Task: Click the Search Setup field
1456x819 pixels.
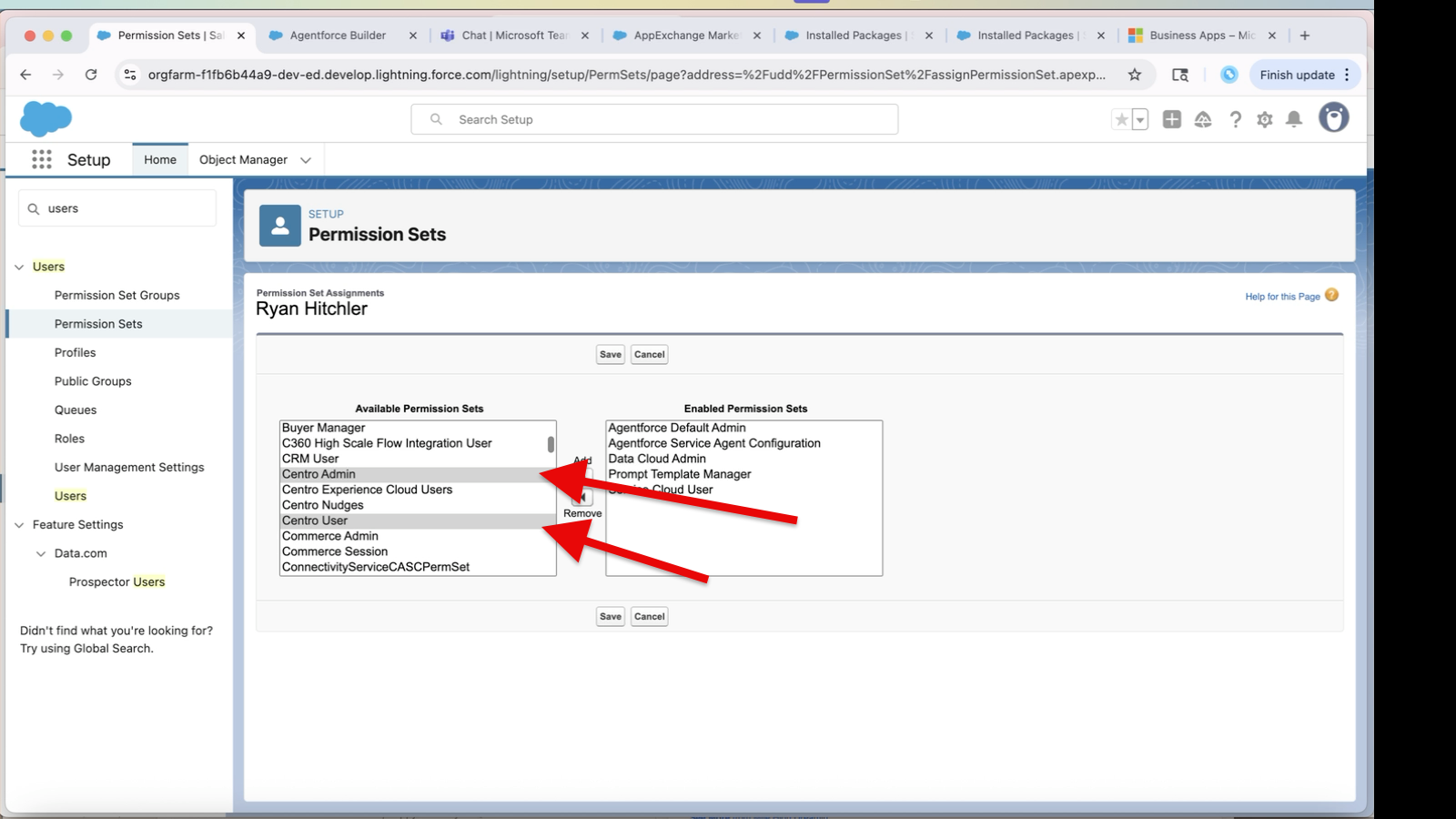Action: (654, 119)
